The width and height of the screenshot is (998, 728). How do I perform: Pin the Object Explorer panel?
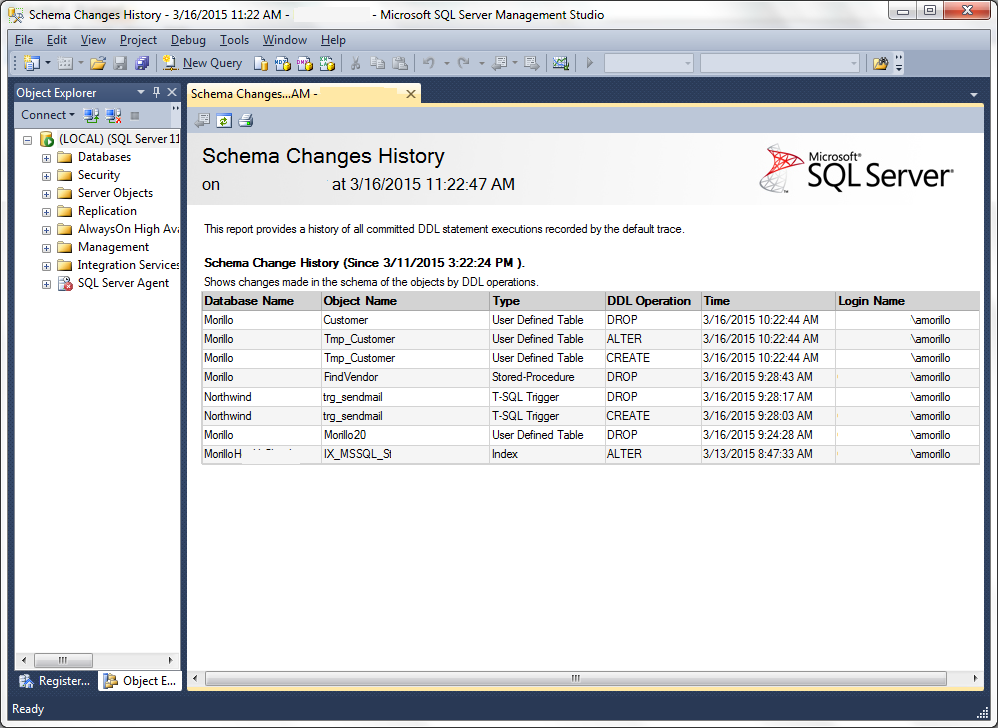tap(157, 92)
